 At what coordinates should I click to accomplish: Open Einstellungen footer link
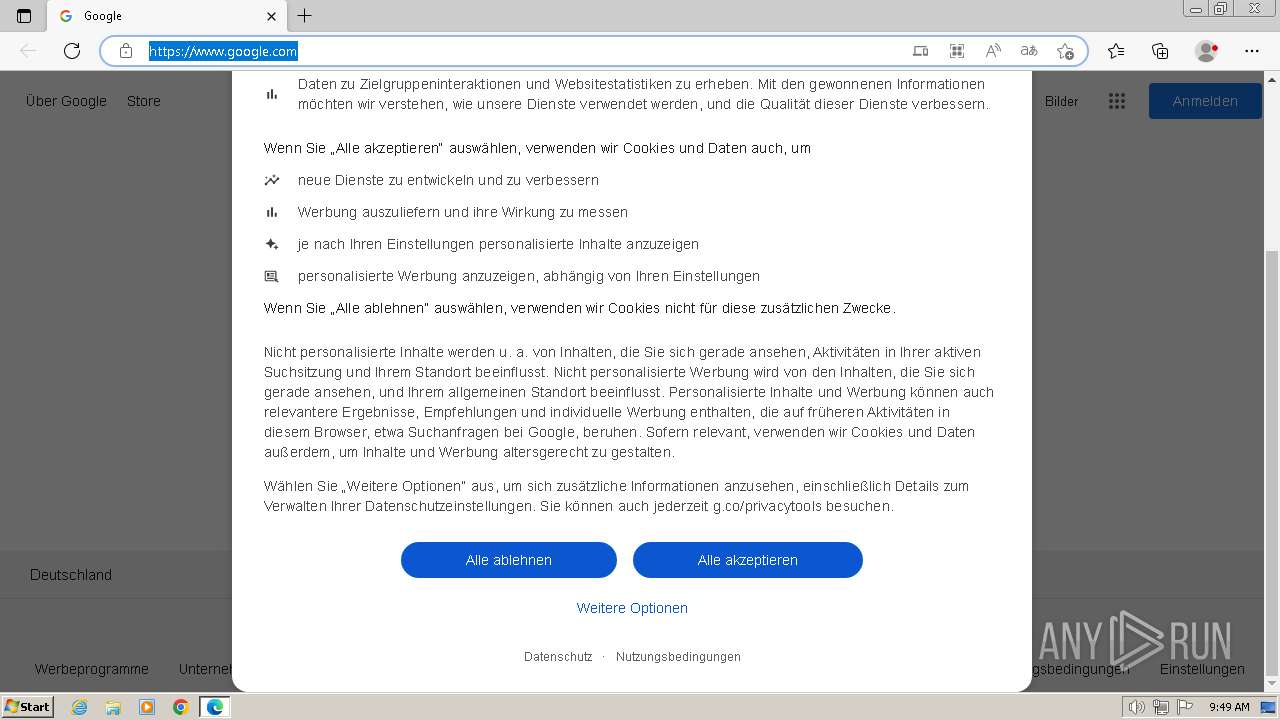1202,669
